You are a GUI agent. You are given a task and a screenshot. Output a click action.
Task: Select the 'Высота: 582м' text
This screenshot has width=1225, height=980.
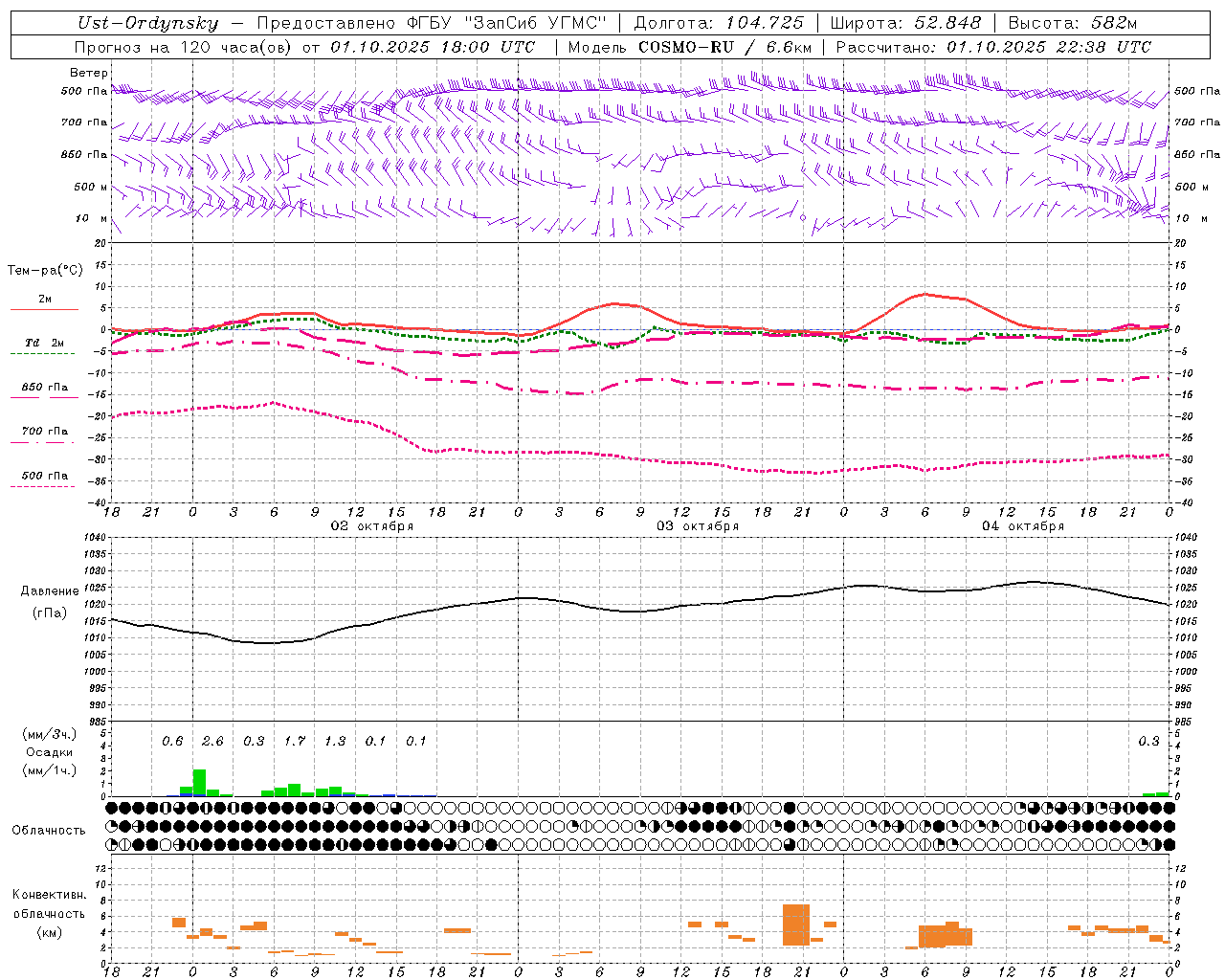(1073, 23)
